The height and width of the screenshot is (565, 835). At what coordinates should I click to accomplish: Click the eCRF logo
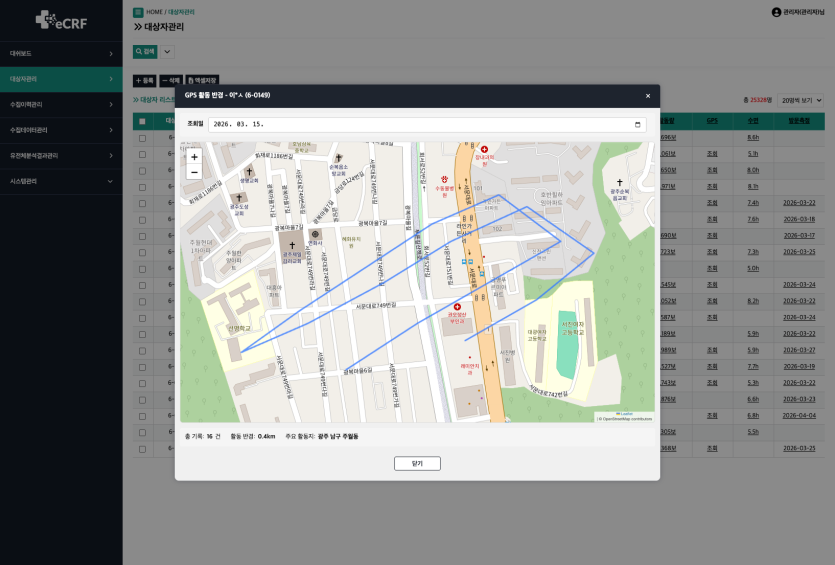tap(61, 20)
